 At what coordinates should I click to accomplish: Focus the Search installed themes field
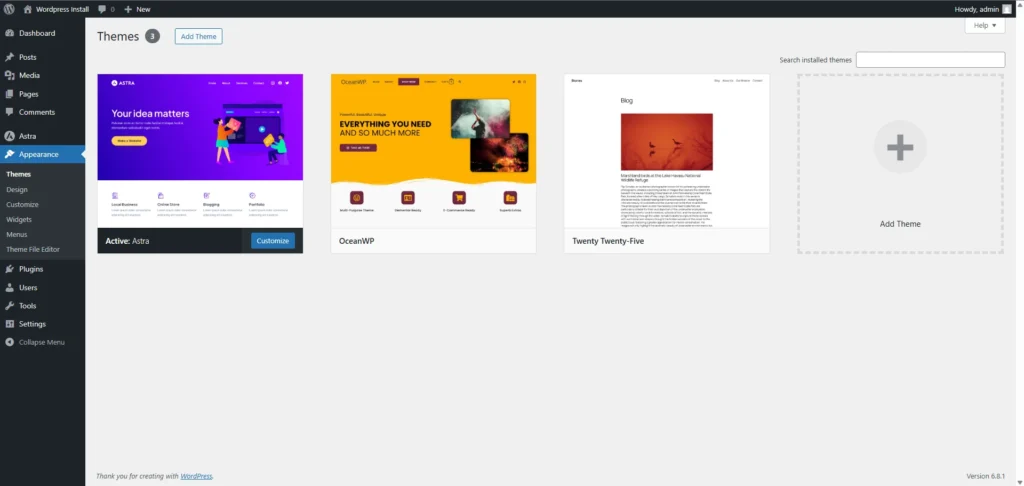point(930,60)
